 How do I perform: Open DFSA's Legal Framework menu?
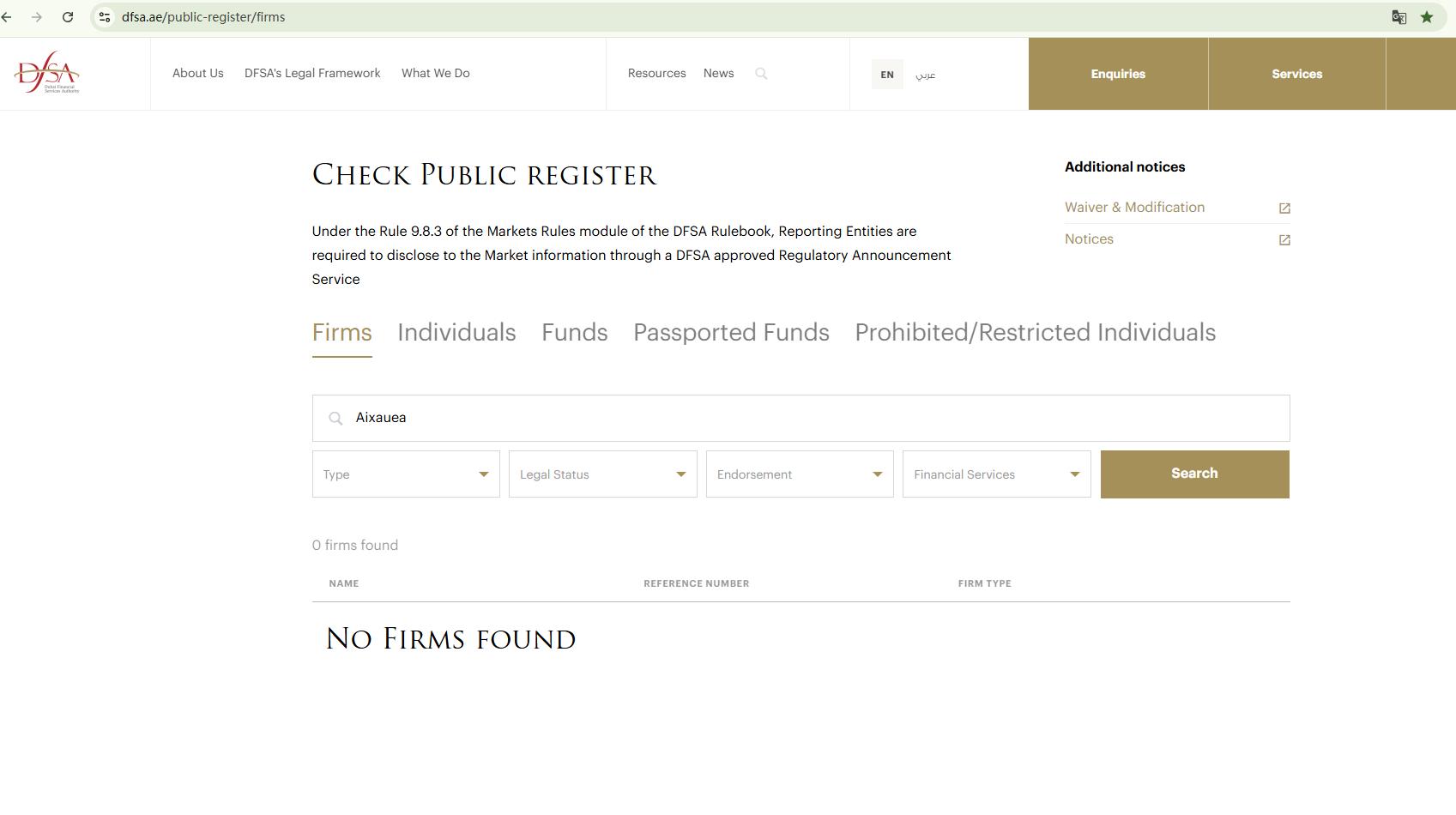(x=312, y=73)
